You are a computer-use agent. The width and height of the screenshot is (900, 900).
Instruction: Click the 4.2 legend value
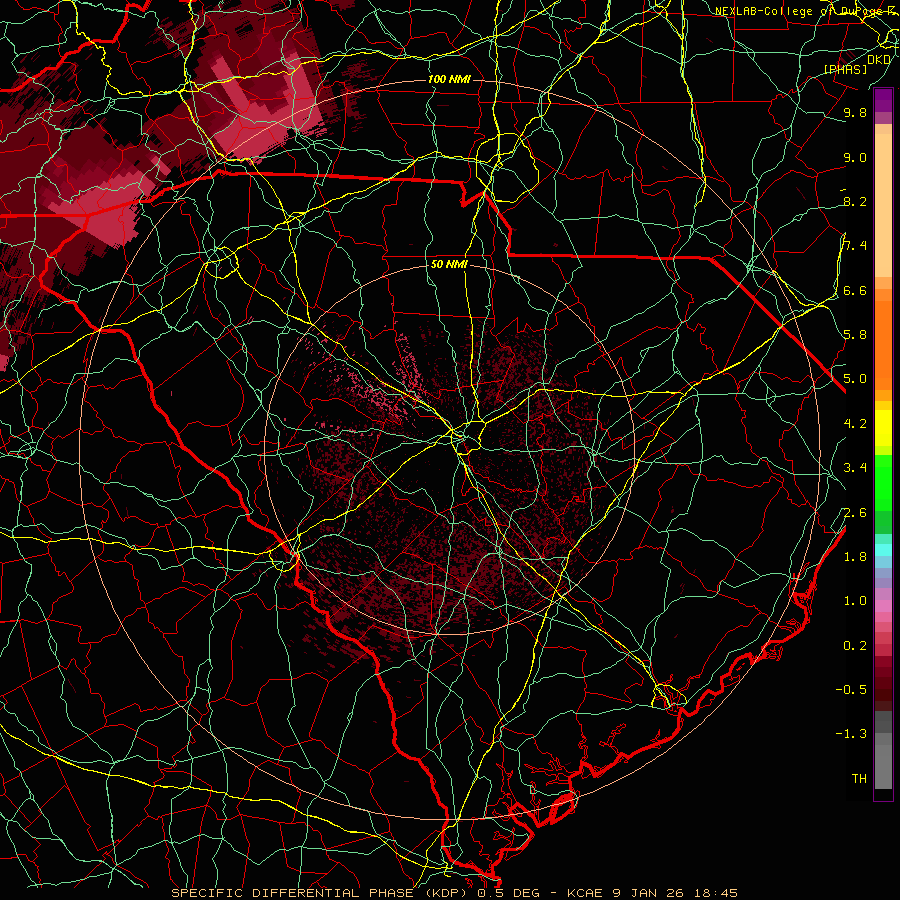tap(855, 423)
